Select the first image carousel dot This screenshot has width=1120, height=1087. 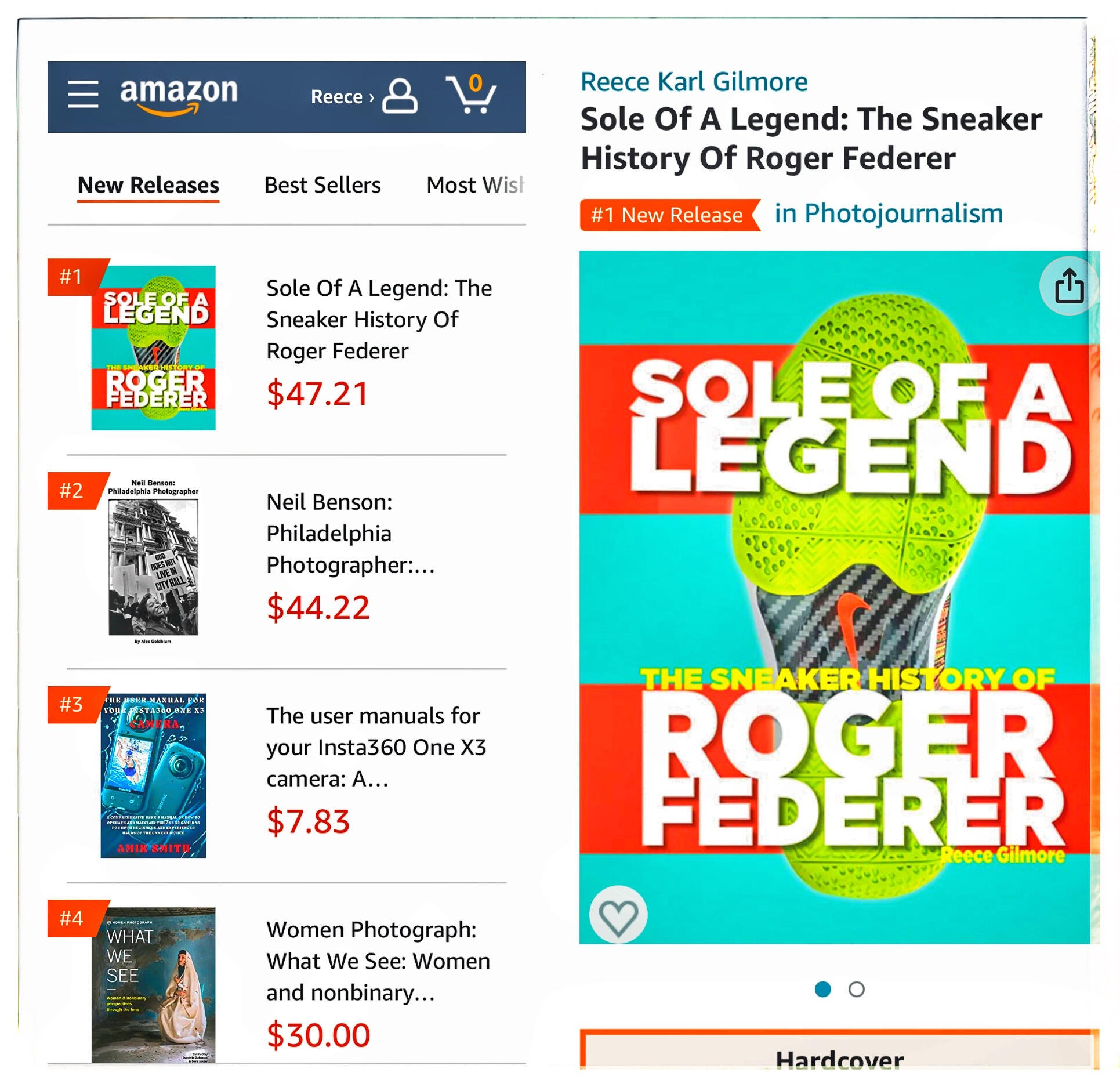click(822, 989)
